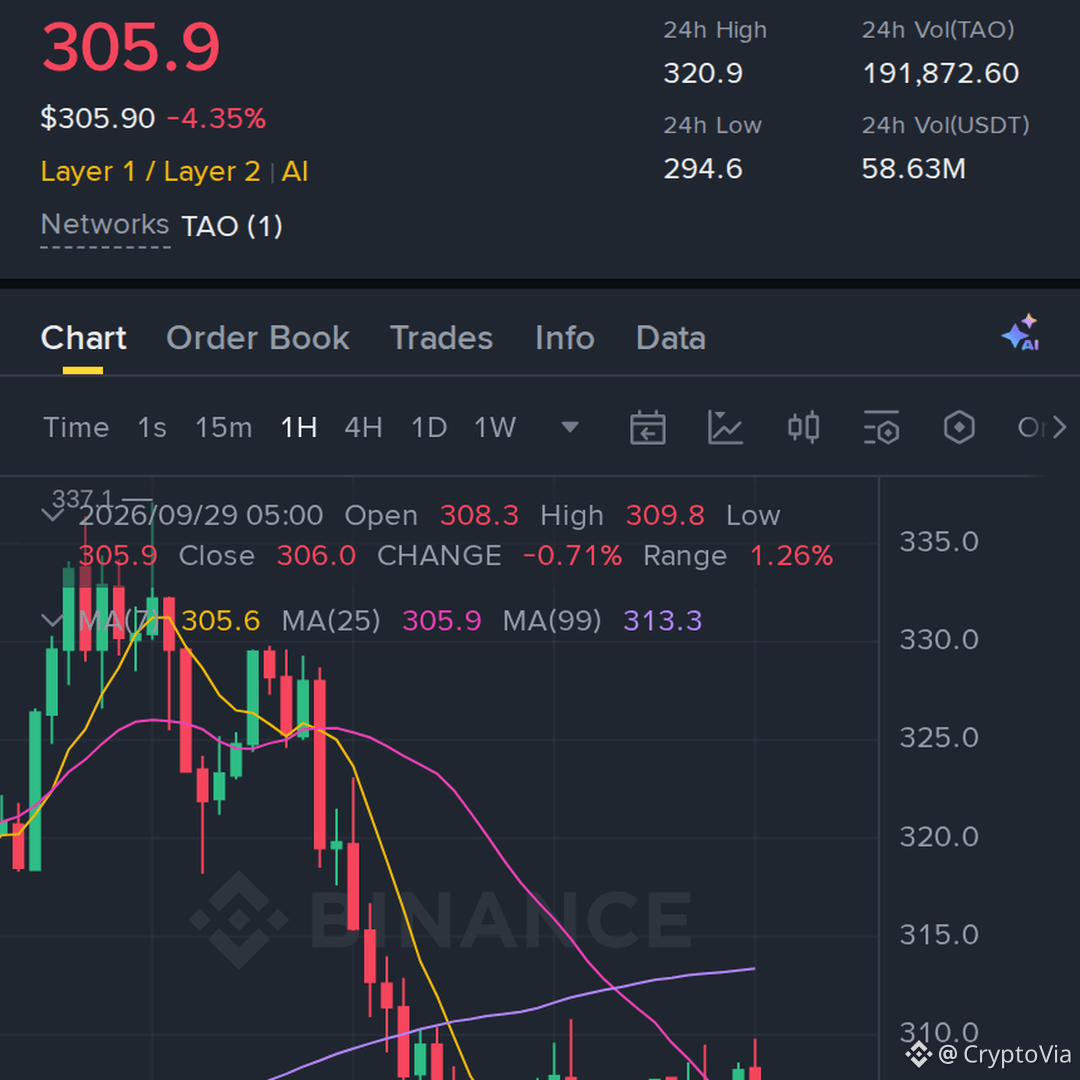
Task: Select the 1H timeframe
Action: [299, 428]
